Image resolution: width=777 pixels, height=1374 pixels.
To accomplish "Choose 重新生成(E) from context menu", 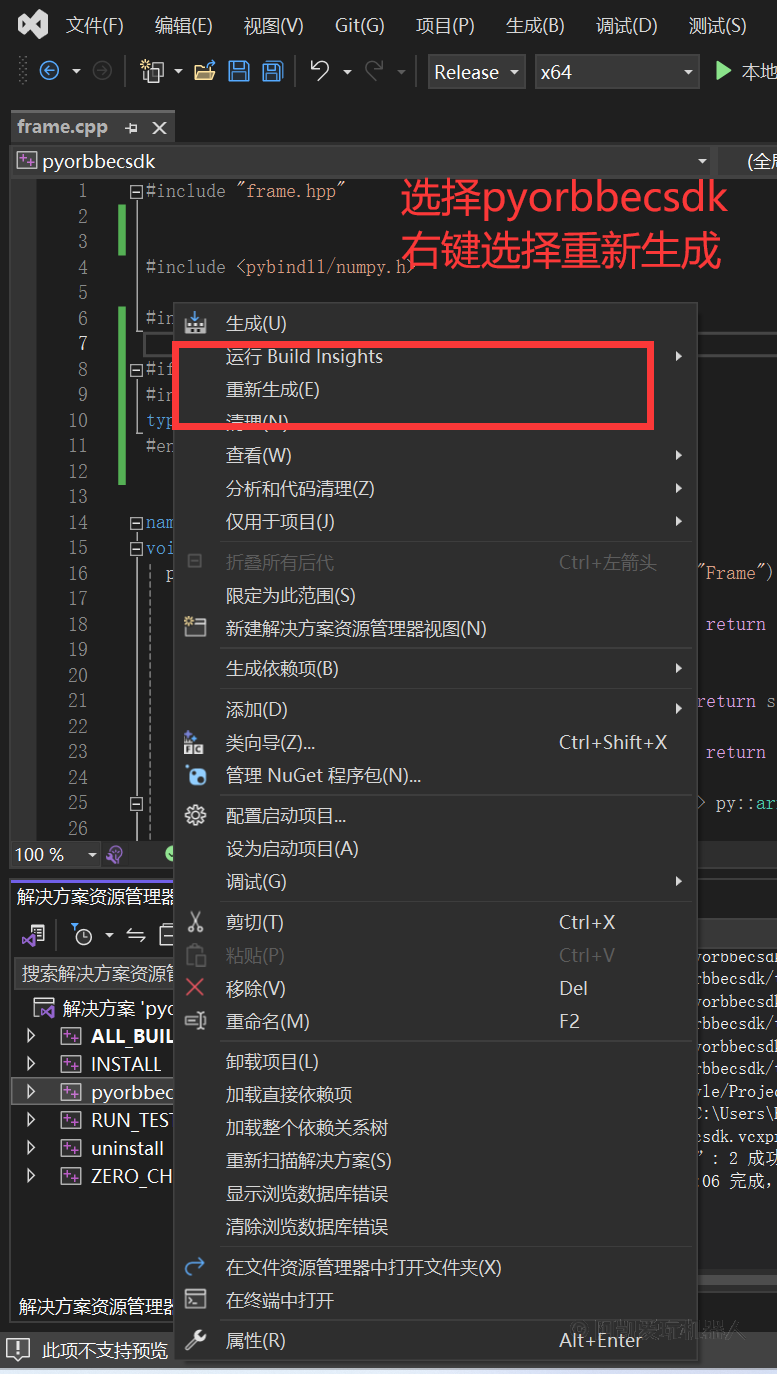I will [x=436, y=390].
